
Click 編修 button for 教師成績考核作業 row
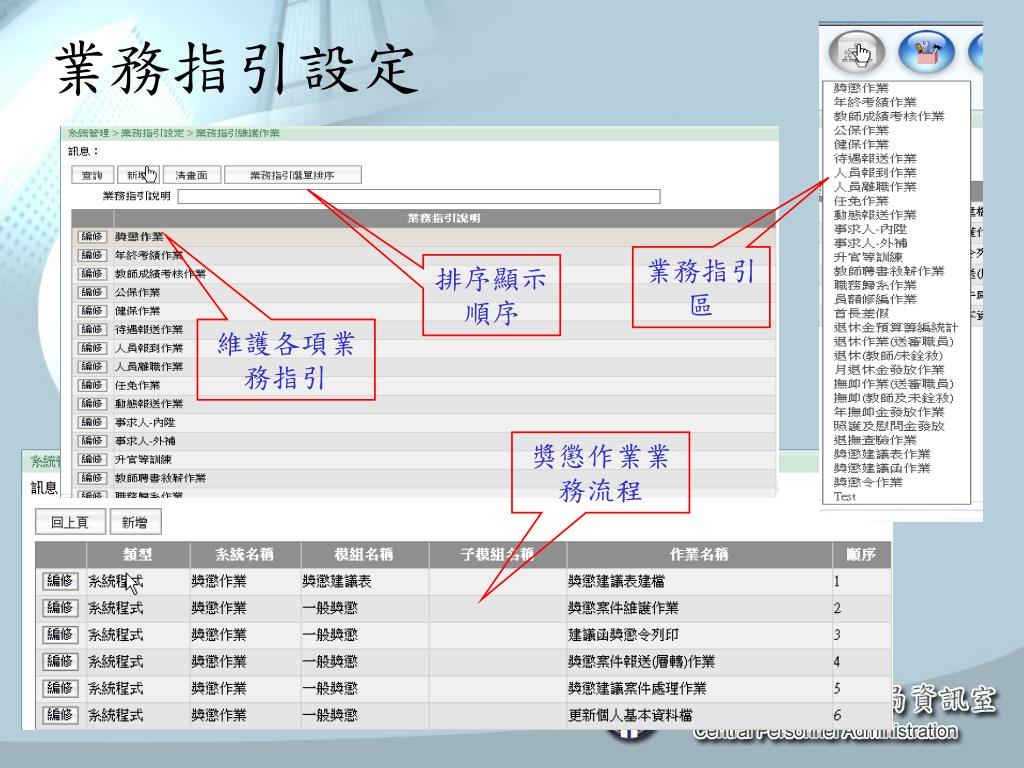(x=92, y=274)
